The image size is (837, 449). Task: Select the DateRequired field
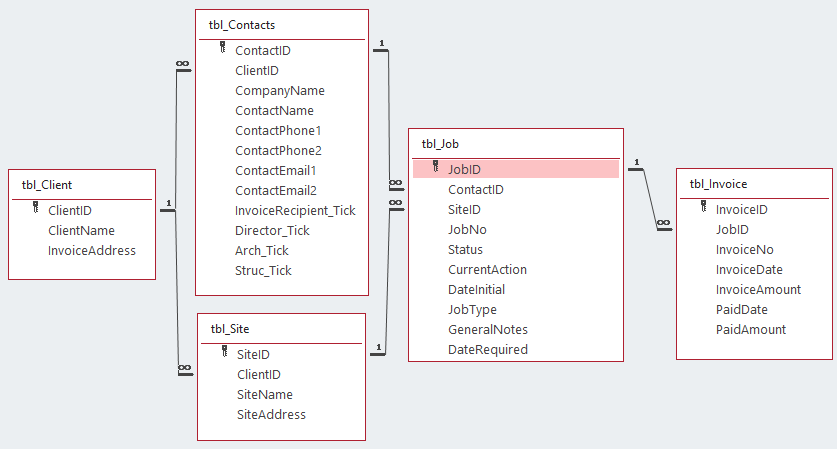pos(488,349)
